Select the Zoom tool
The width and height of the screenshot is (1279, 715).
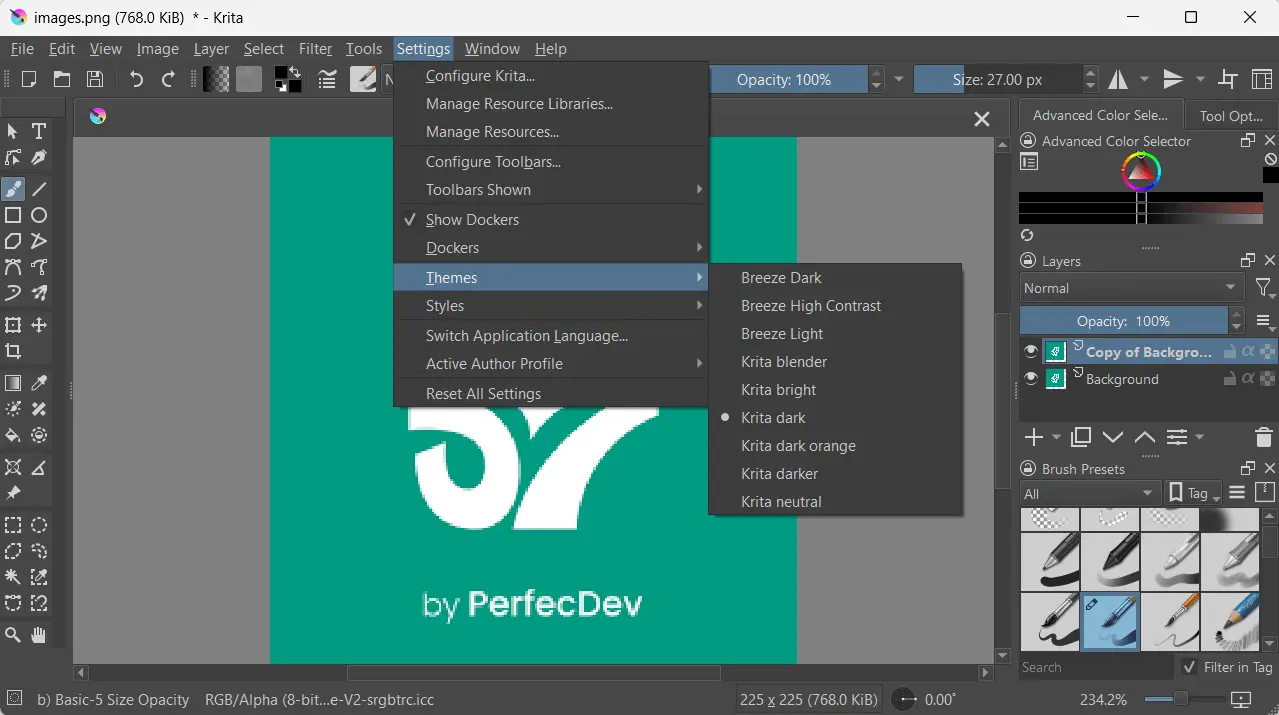pos(14,635)
